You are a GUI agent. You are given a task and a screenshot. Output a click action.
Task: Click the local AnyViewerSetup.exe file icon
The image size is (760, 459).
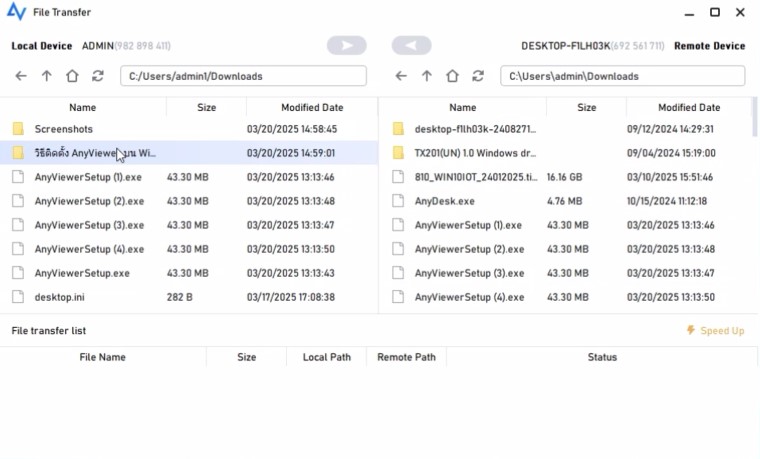[18, 273]
